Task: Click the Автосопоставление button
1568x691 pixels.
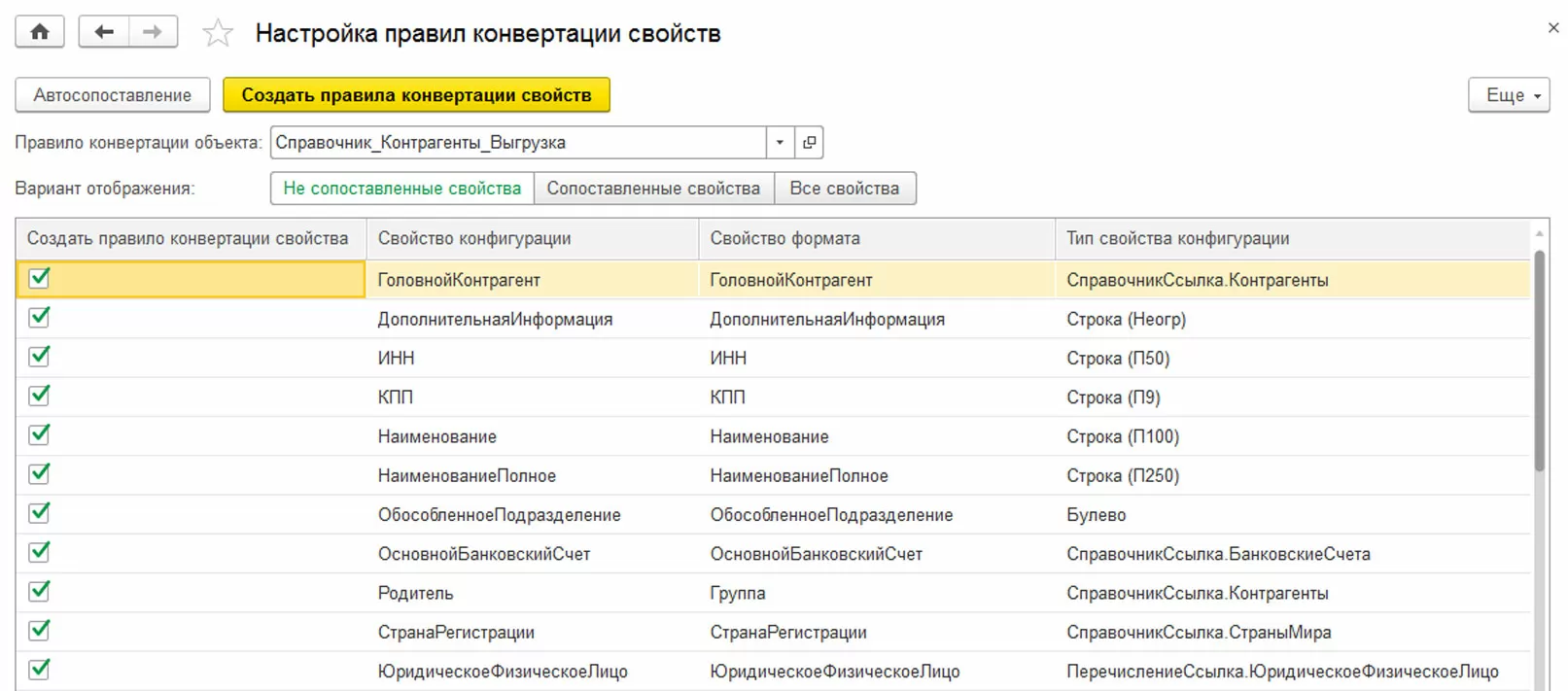Action: pyautogui.click(x=113, y=95)
